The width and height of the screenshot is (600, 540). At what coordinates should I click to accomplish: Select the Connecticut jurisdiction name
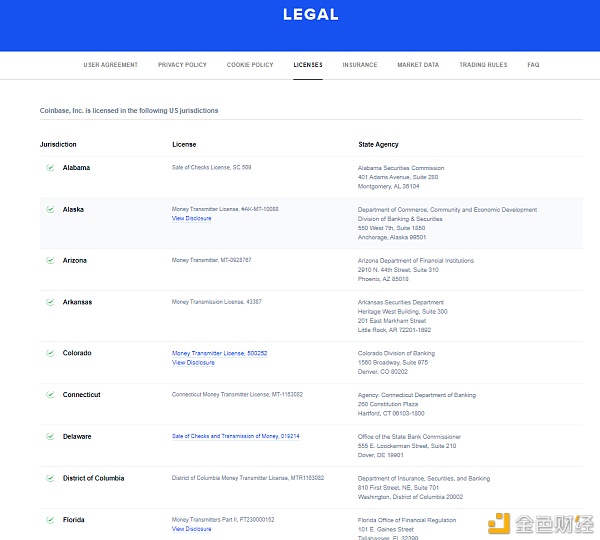click(x=82, y=395)
